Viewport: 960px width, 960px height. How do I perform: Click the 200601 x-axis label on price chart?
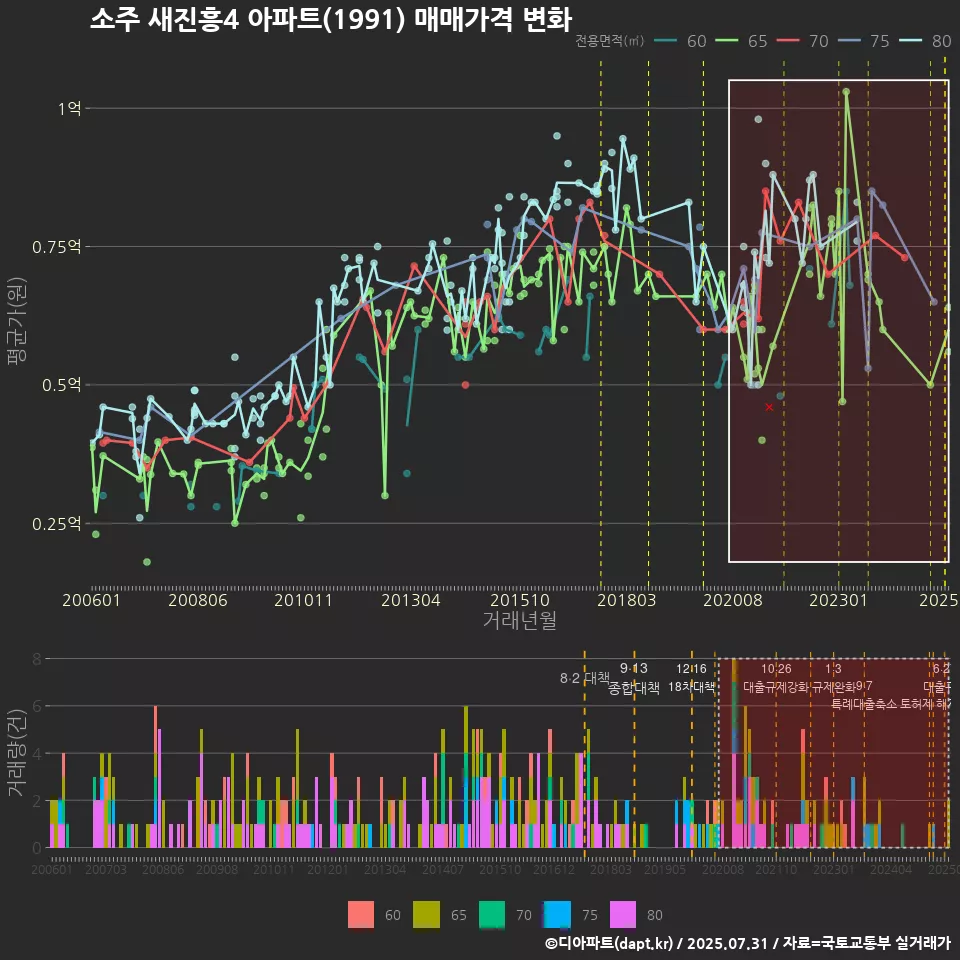point(91,600)
